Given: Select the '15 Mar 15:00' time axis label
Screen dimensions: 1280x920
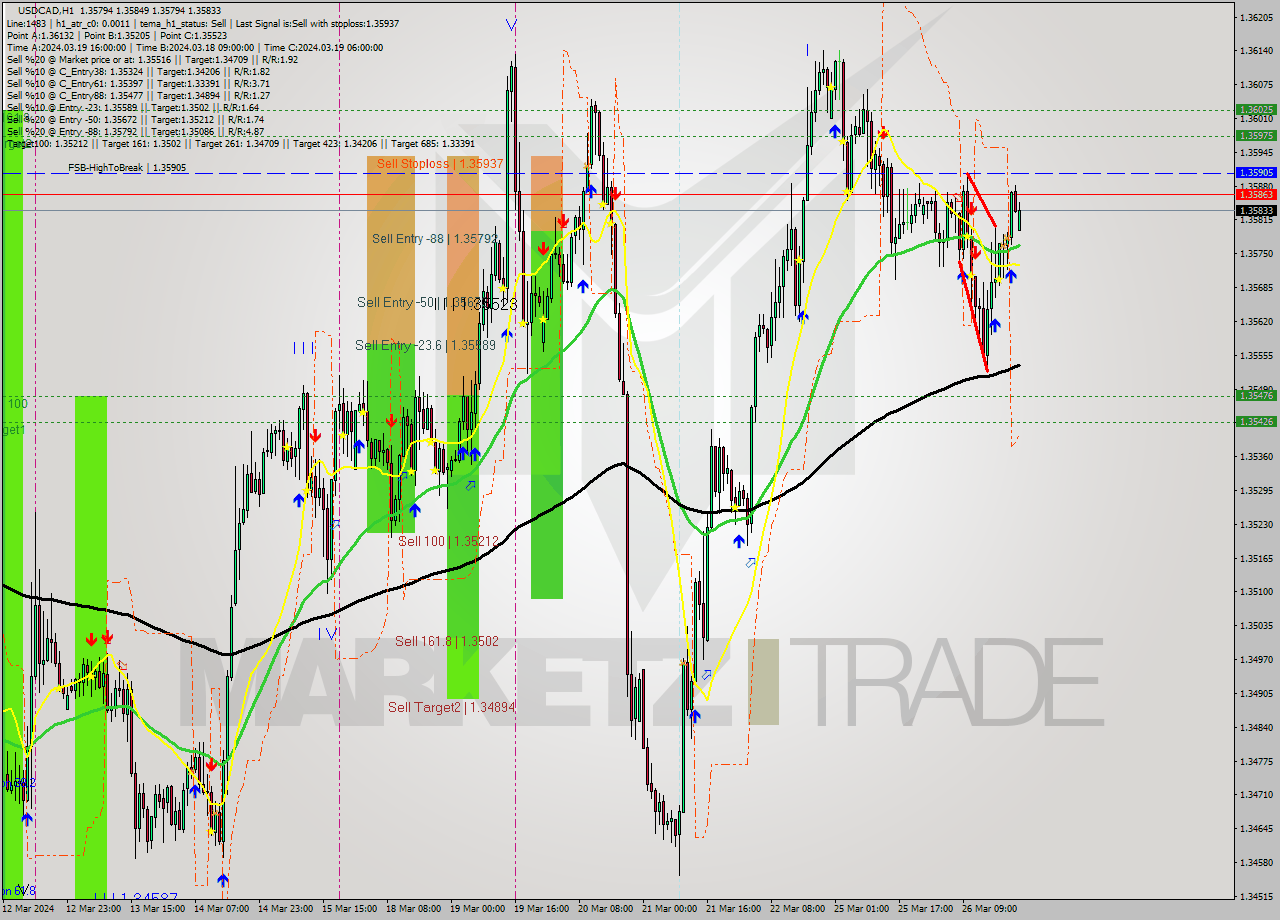Looking at the screenshot, I should tap(351, 908).
